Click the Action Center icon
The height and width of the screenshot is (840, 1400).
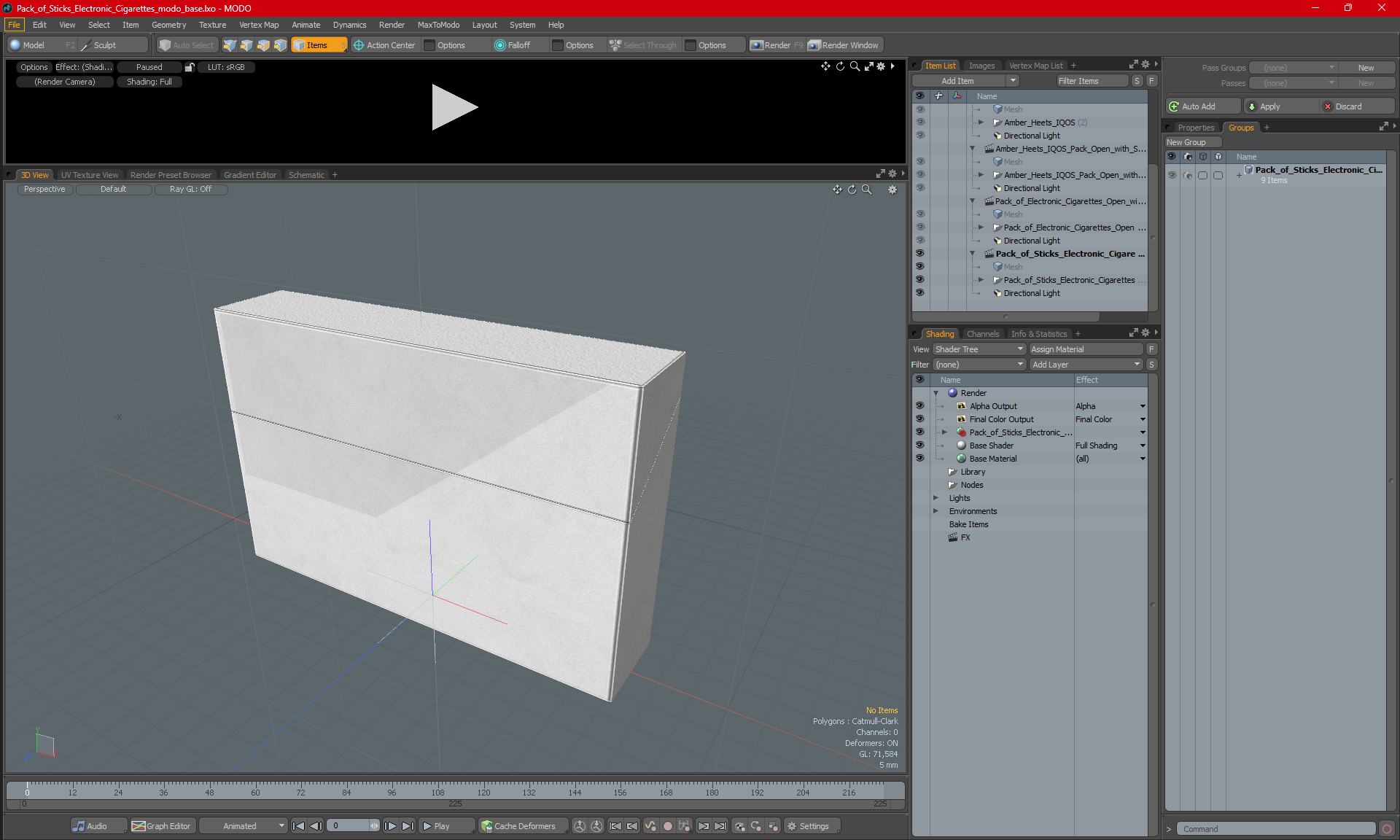[x=358, y=45]
